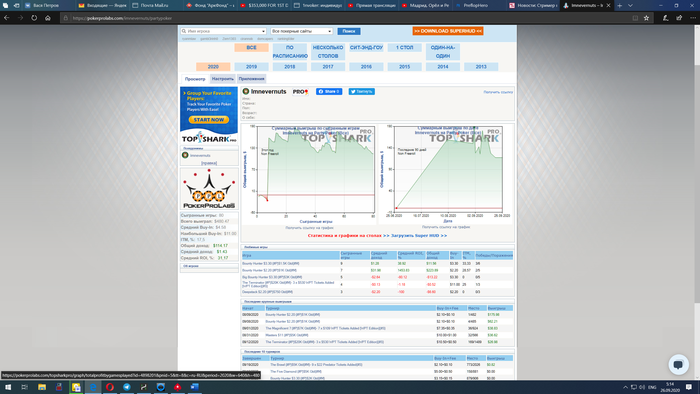Click the set-aside tabs icon
This screenshot has height=394, width=700.
(x=17, y=5)
